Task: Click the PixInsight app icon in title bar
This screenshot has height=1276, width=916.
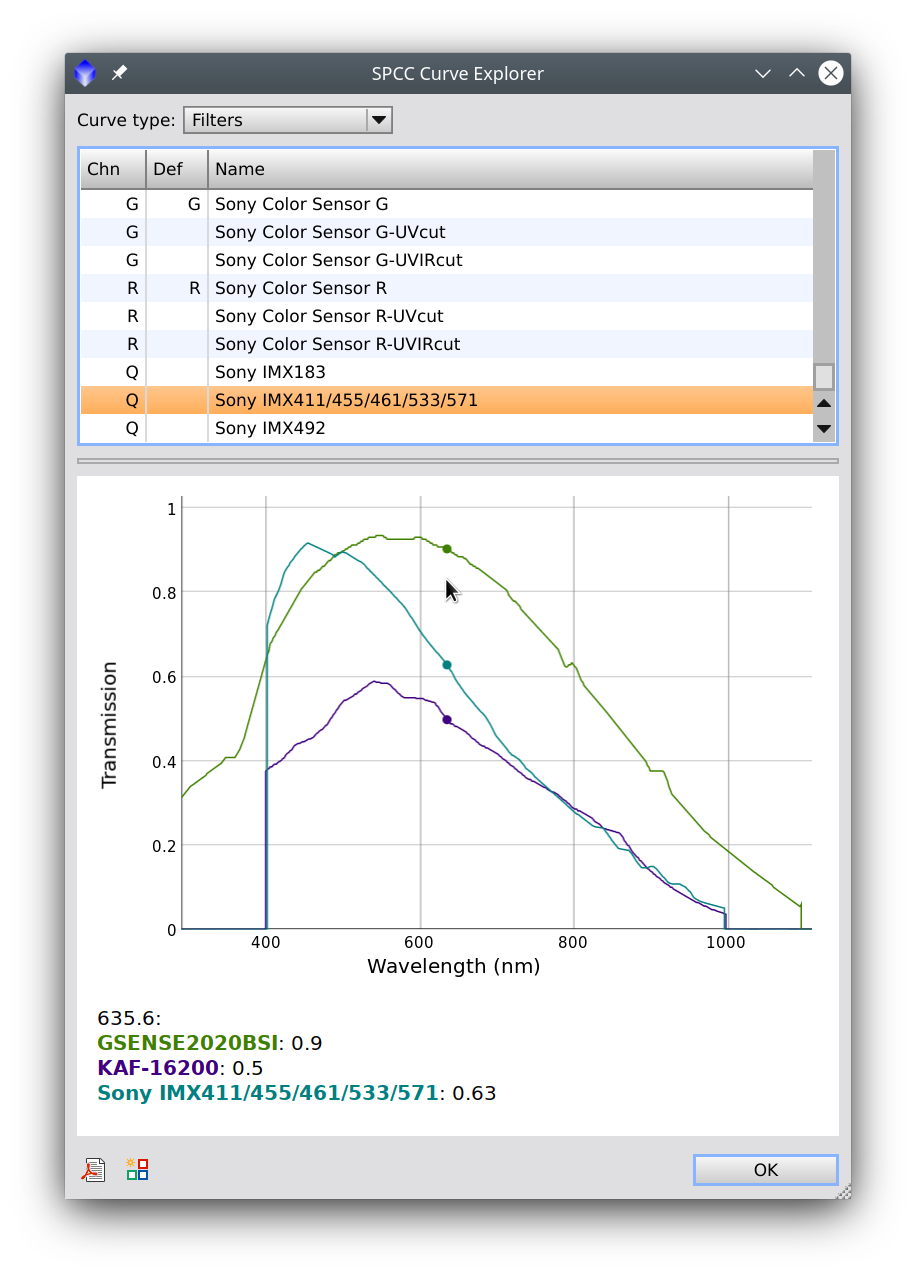Action: (86, 73)
